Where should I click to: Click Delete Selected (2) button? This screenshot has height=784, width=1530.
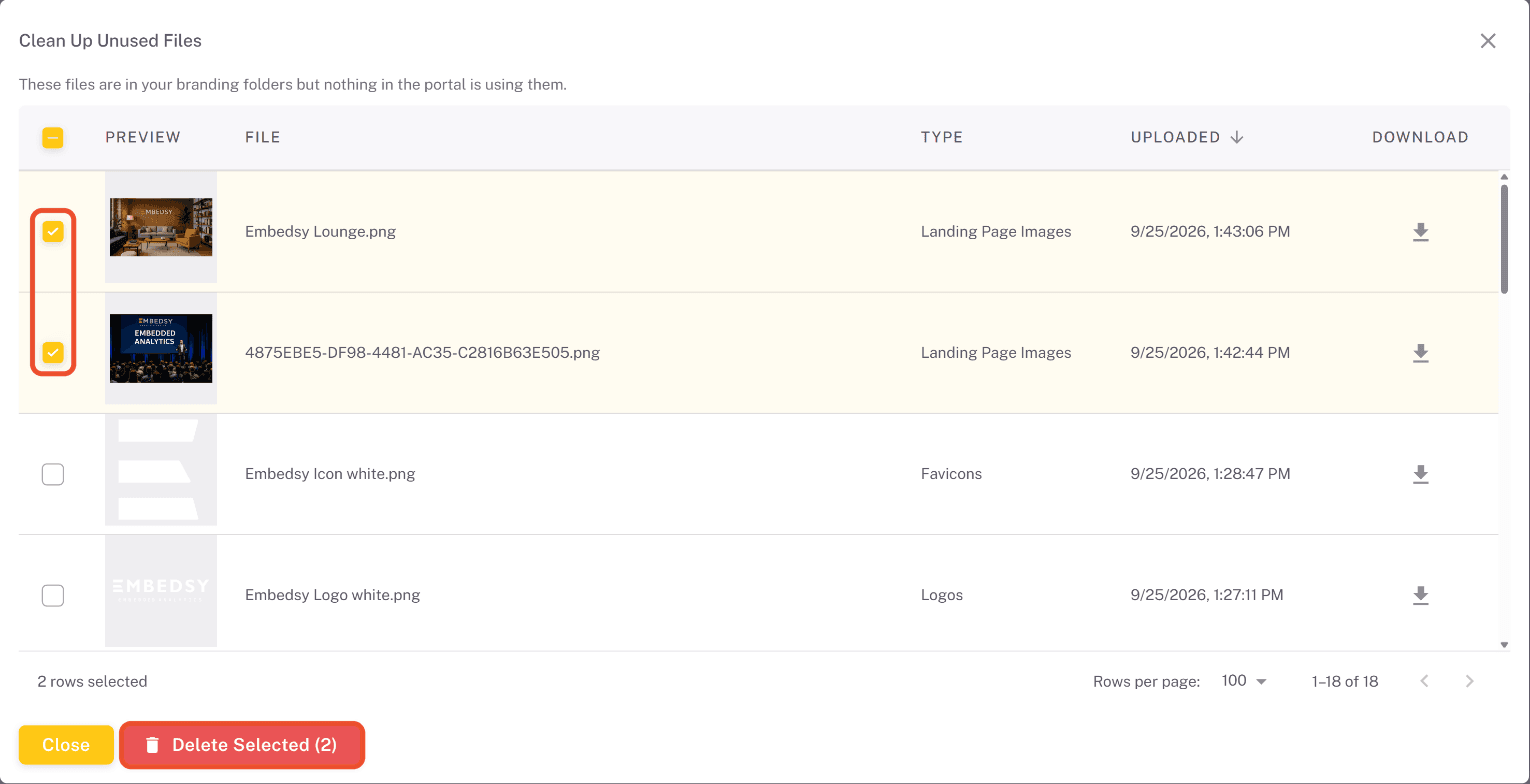(x=242, y=745)
